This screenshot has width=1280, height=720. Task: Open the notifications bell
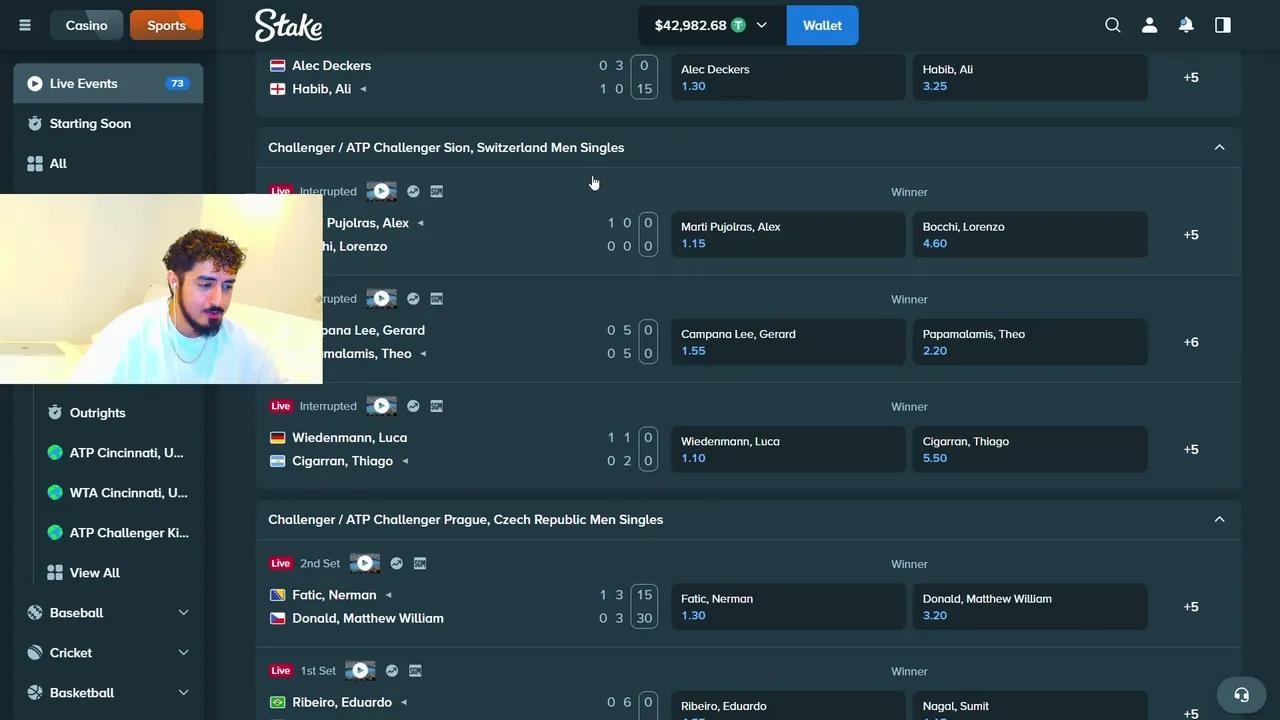click(1186, 25)
